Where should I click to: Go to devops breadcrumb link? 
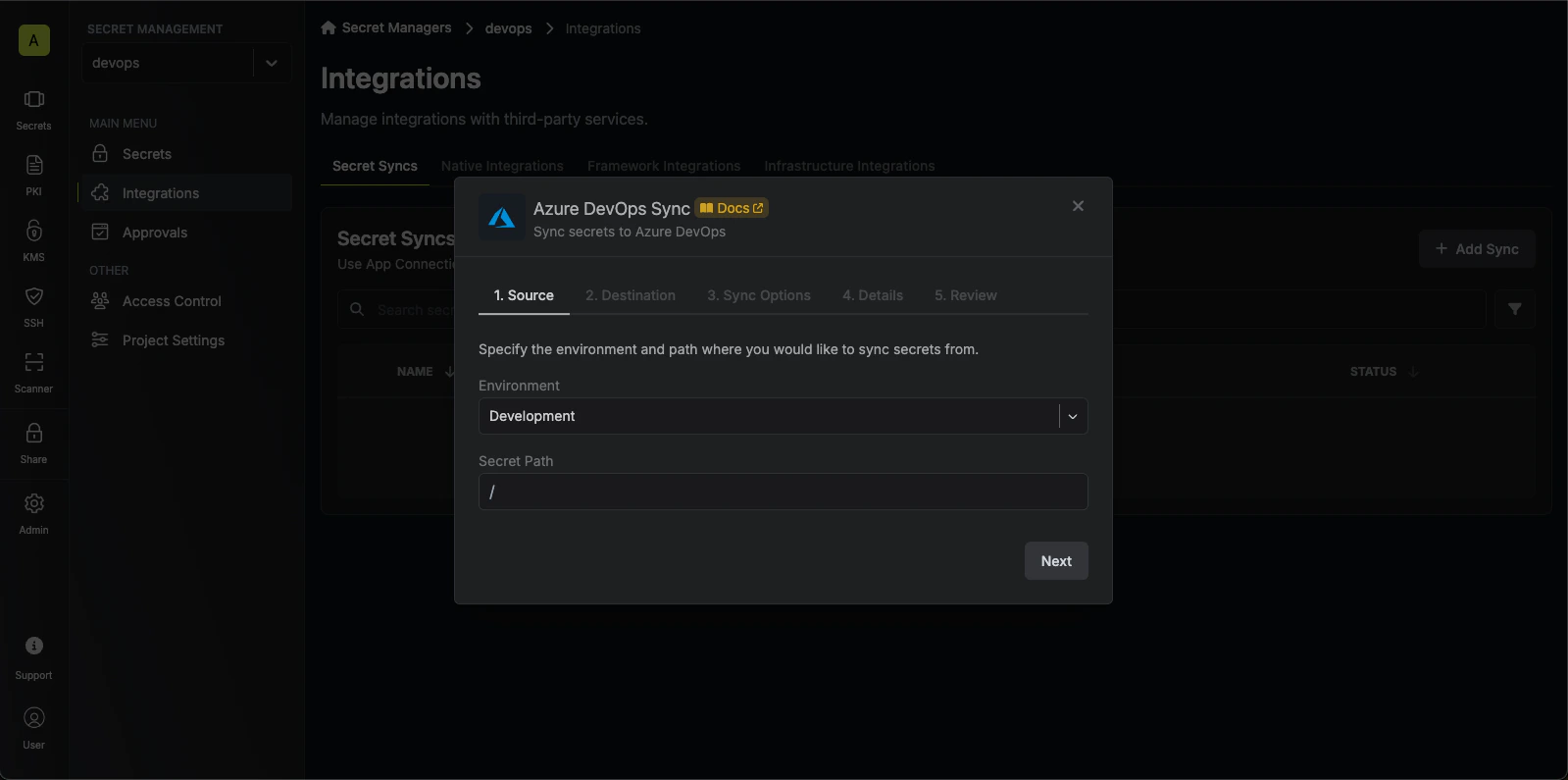pyautogui.click(x=508, y=28)
